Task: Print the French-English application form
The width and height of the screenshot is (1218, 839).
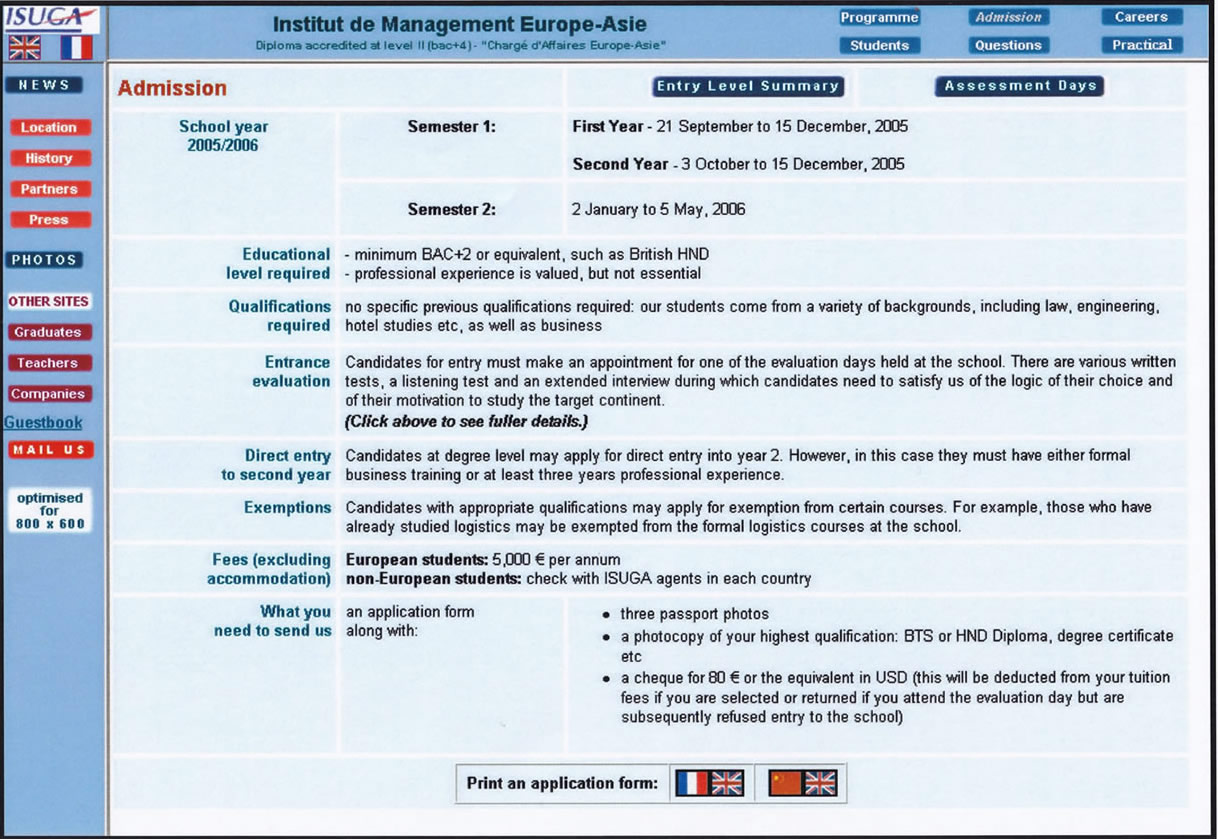Action: [709, 783]
